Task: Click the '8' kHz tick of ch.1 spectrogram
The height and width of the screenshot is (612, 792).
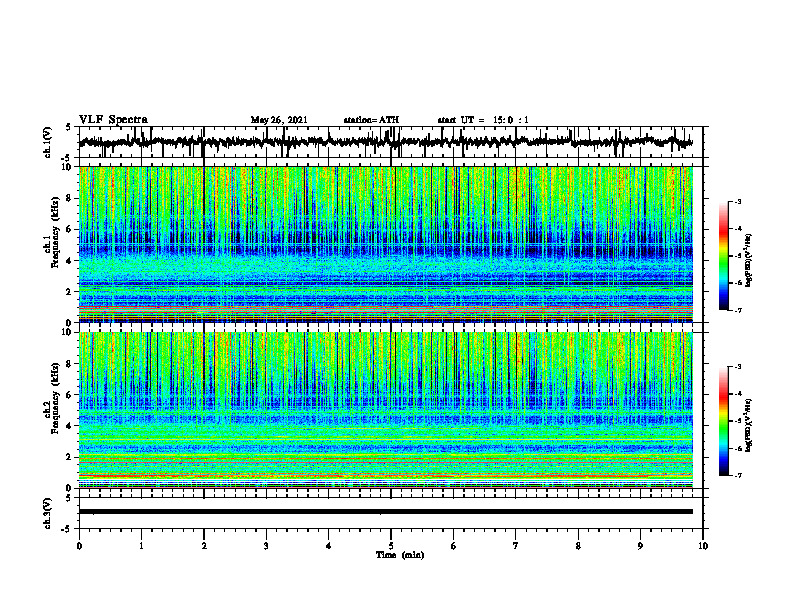Action: pos(70,198)
